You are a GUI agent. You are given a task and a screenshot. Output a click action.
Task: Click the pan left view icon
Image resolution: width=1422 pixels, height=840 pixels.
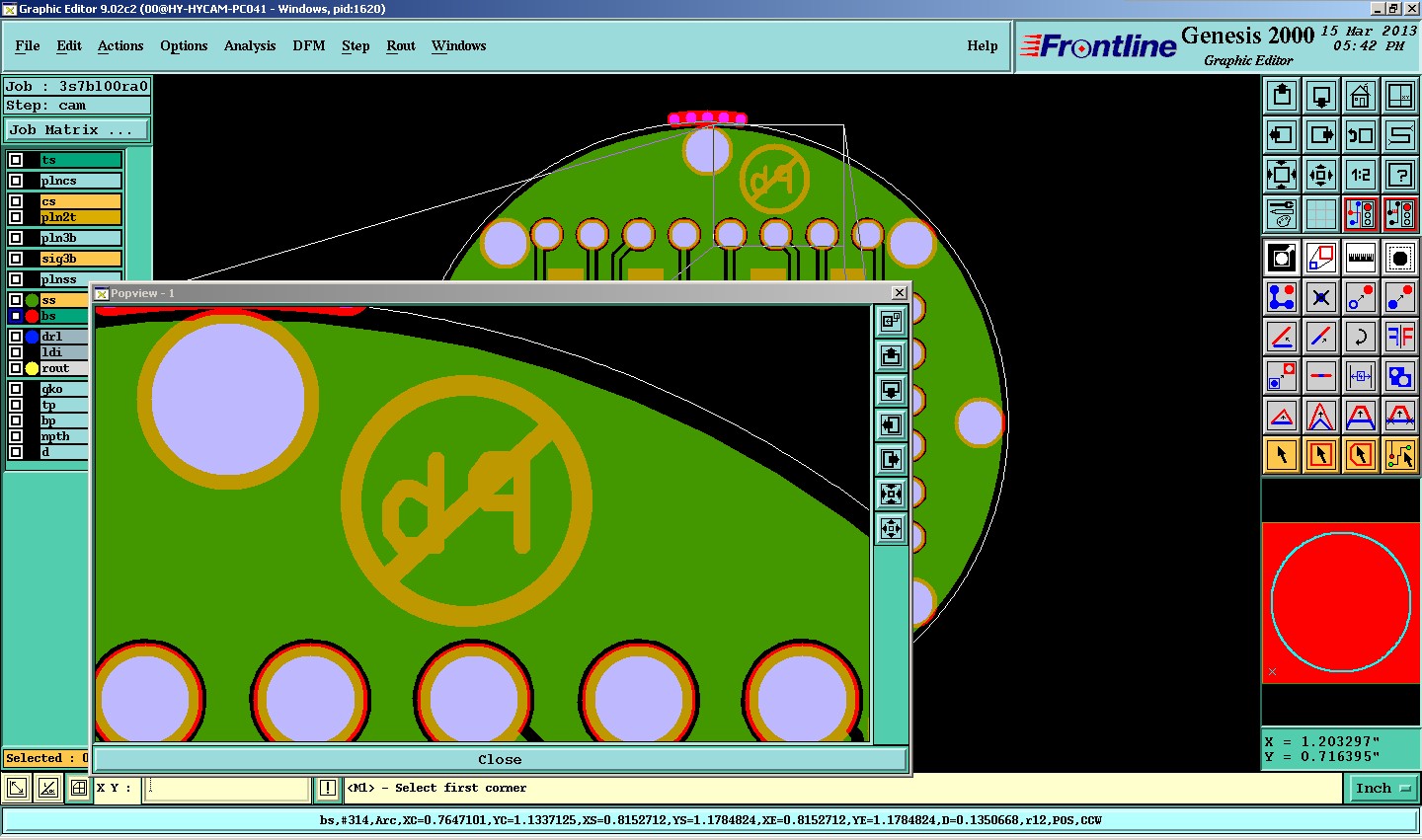pyautogui.click(x=1282, y=135)
